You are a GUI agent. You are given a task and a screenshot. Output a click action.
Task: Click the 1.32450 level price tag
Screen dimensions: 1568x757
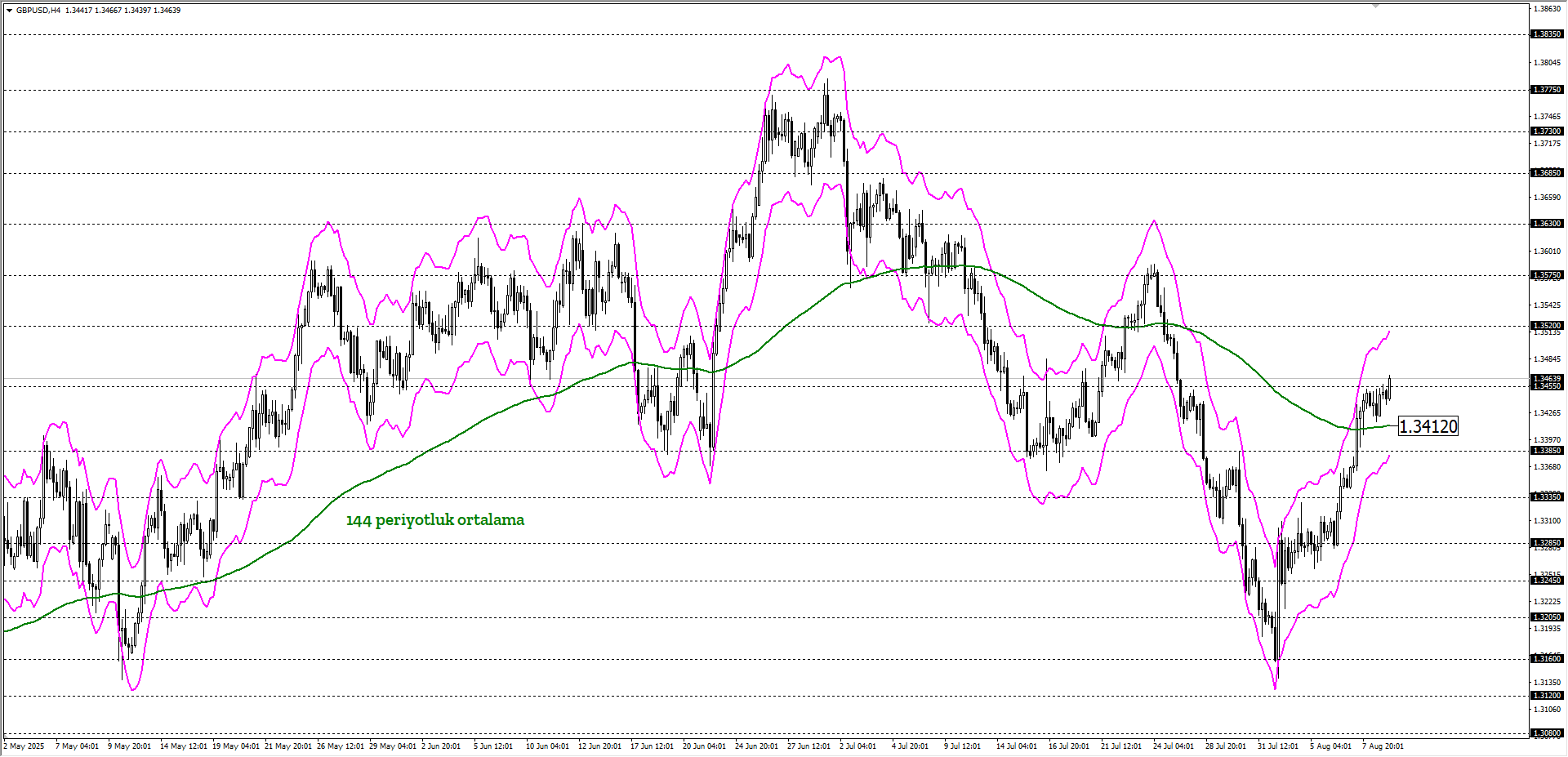[1547, 581]
